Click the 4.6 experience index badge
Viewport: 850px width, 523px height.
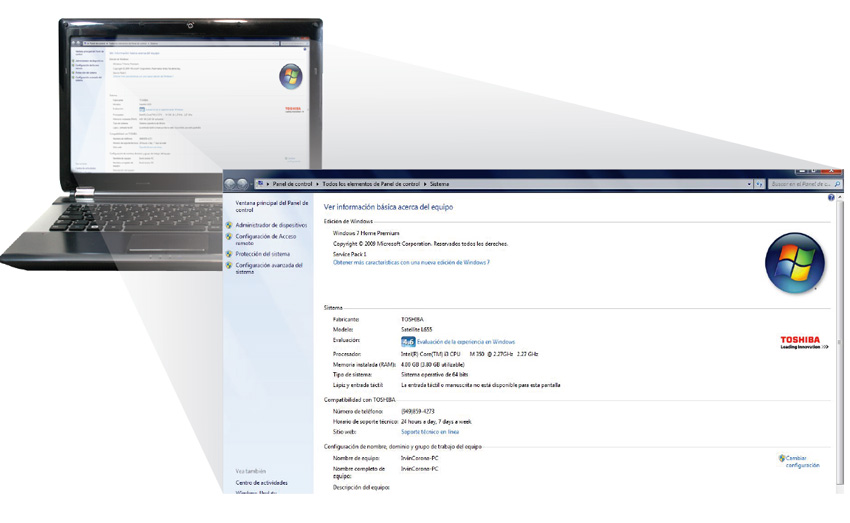(x=408, y=342)
